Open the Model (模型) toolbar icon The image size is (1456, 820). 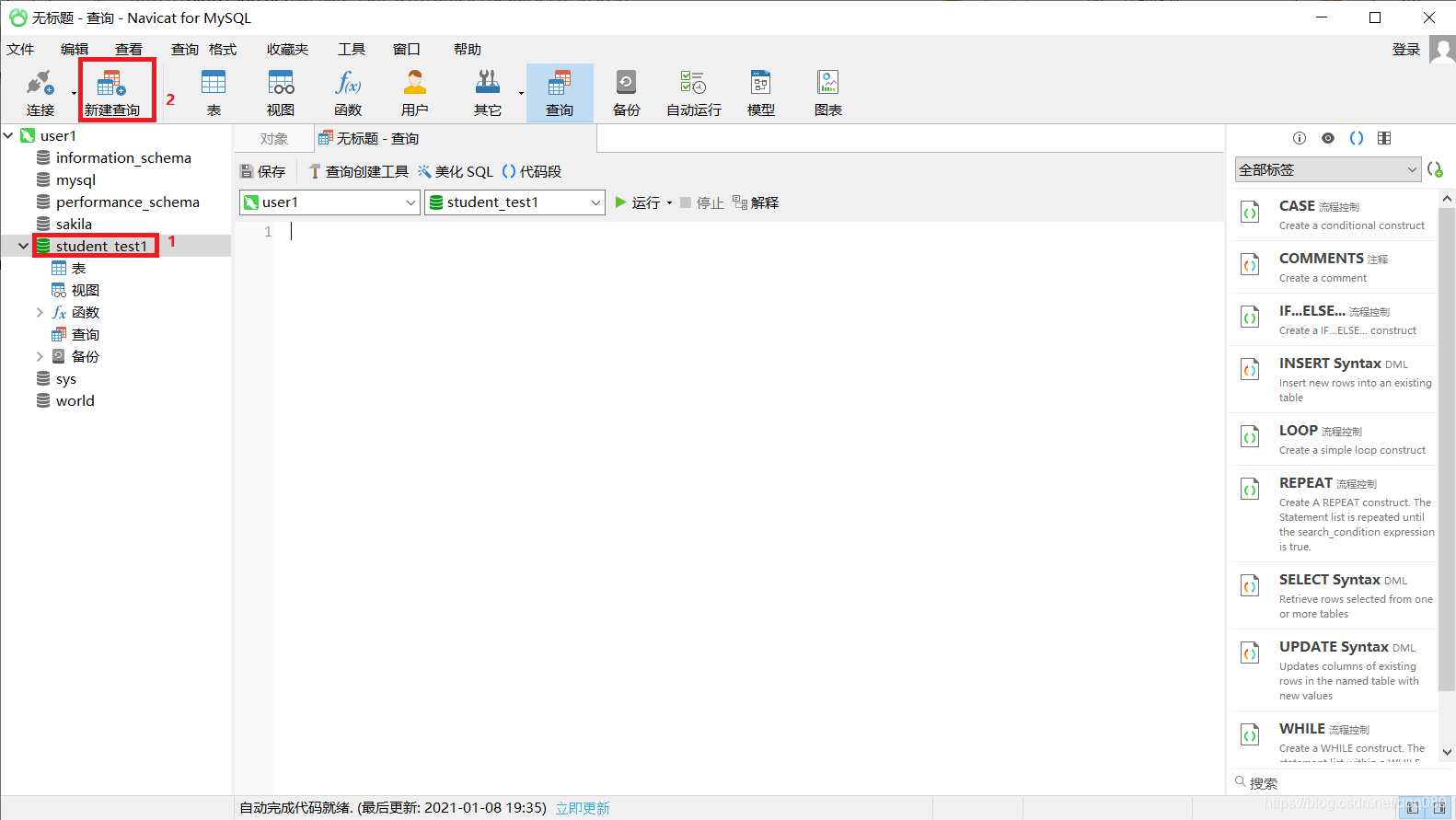[x=761, y=93]
